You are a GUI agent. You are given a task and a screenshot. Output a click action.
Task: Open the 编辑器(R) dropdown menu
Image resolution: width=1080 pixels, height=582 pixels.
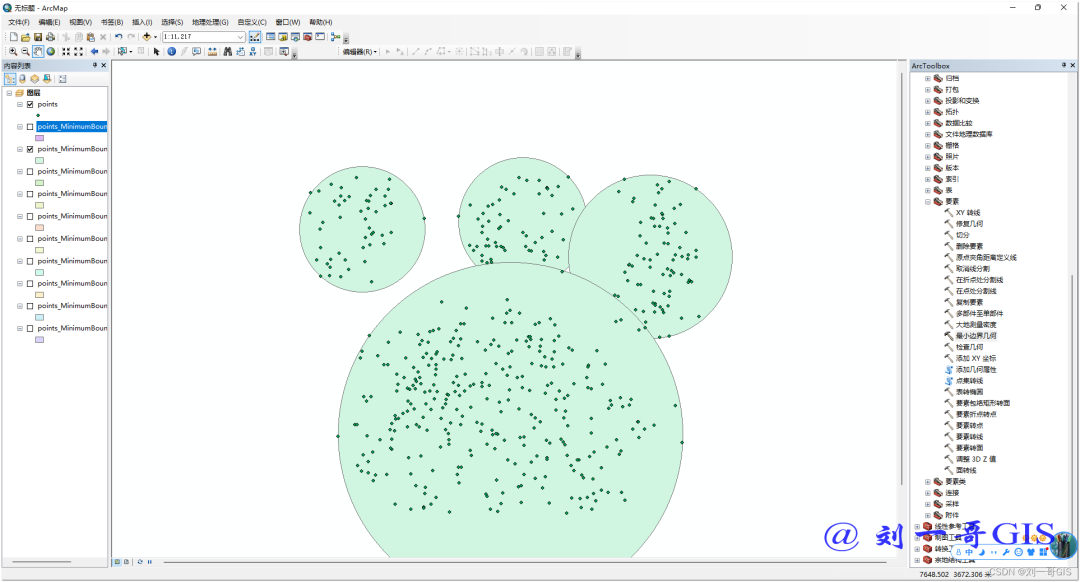(360, 52)
